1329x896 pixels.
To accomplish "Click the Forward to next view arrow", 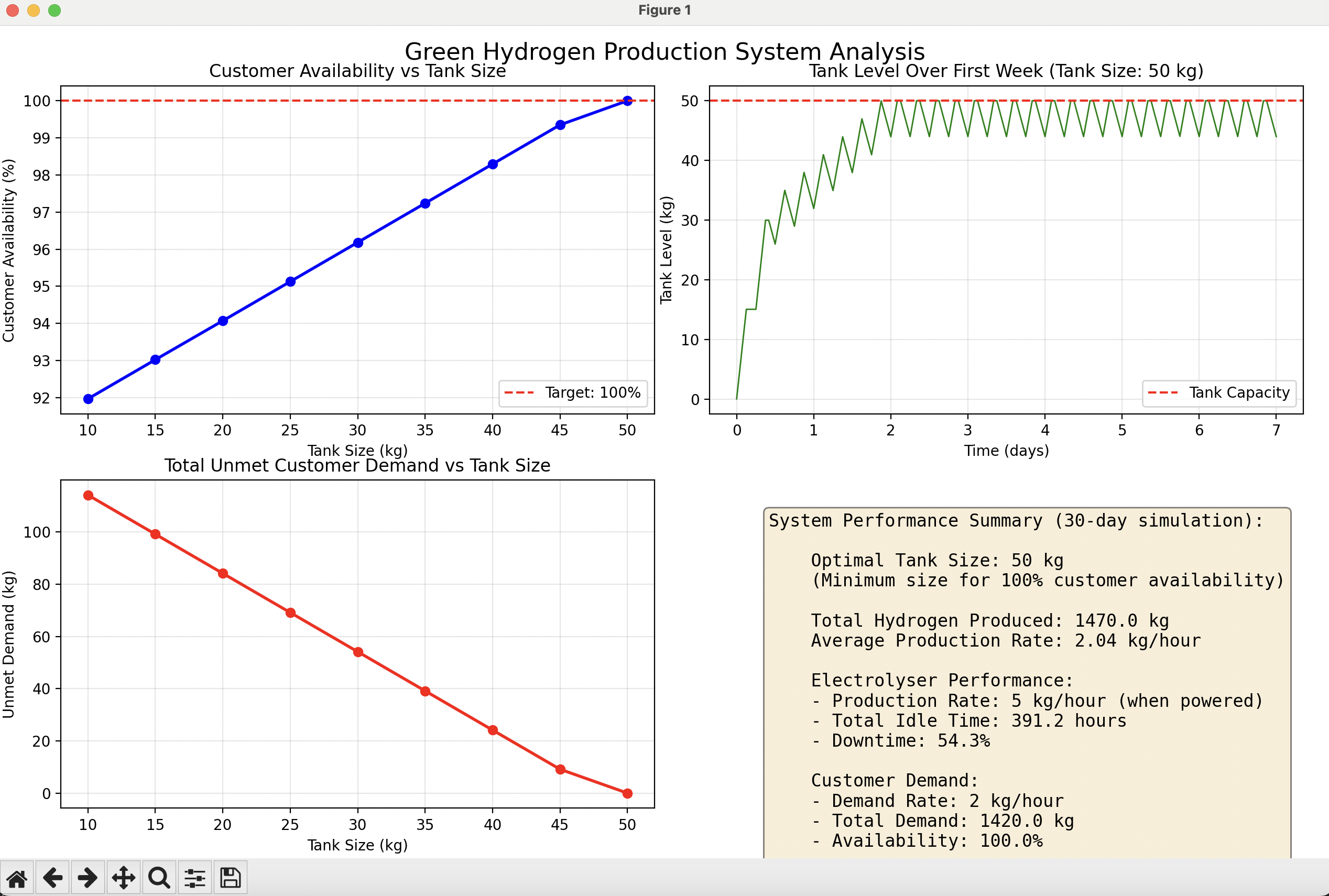I will click(x=88, y=877).
